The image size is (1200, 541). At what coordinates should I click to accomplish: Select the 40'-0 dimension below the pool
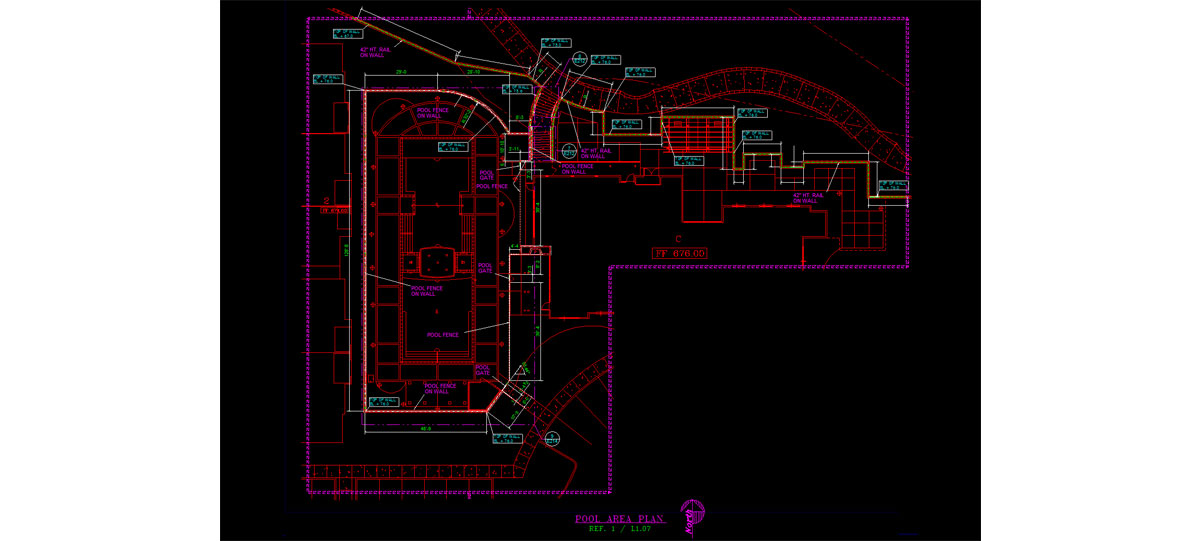point(424,430)
